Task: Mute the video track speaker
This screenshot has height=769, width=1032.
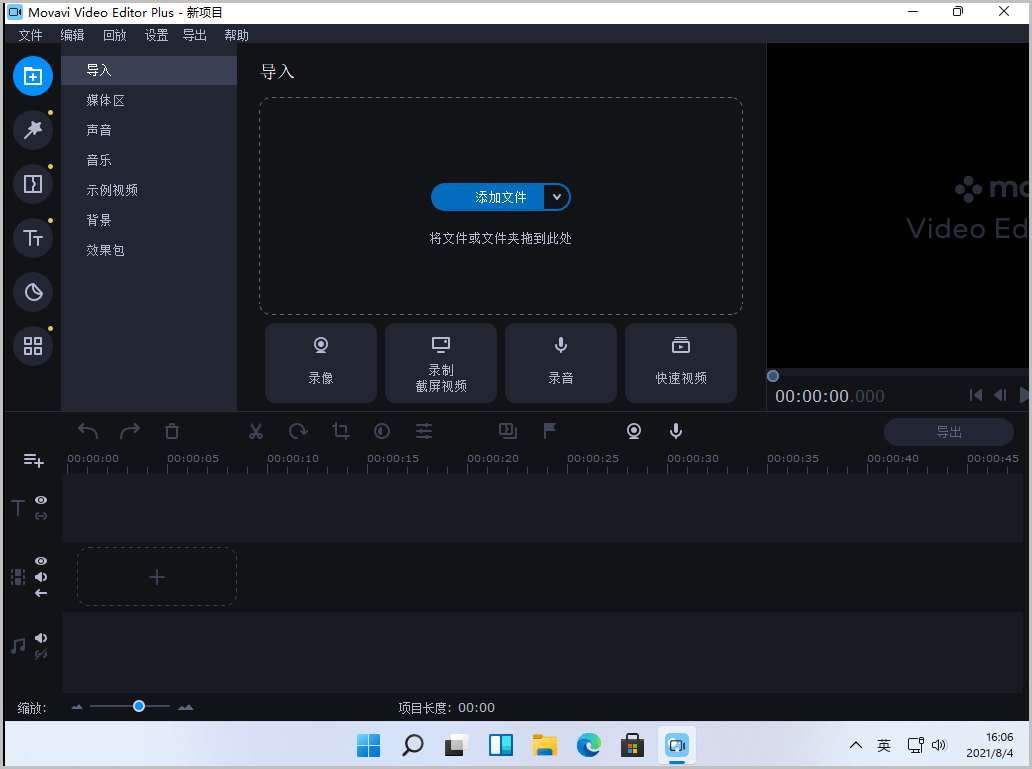Action: coord(41,577)
